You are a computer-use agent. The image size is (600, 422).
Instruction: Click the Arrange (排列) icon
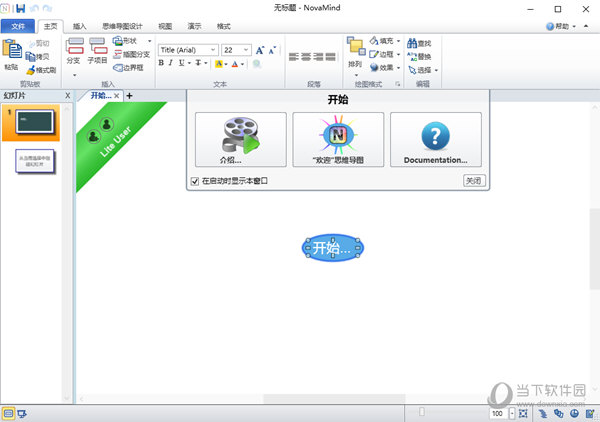pos(356,46)
